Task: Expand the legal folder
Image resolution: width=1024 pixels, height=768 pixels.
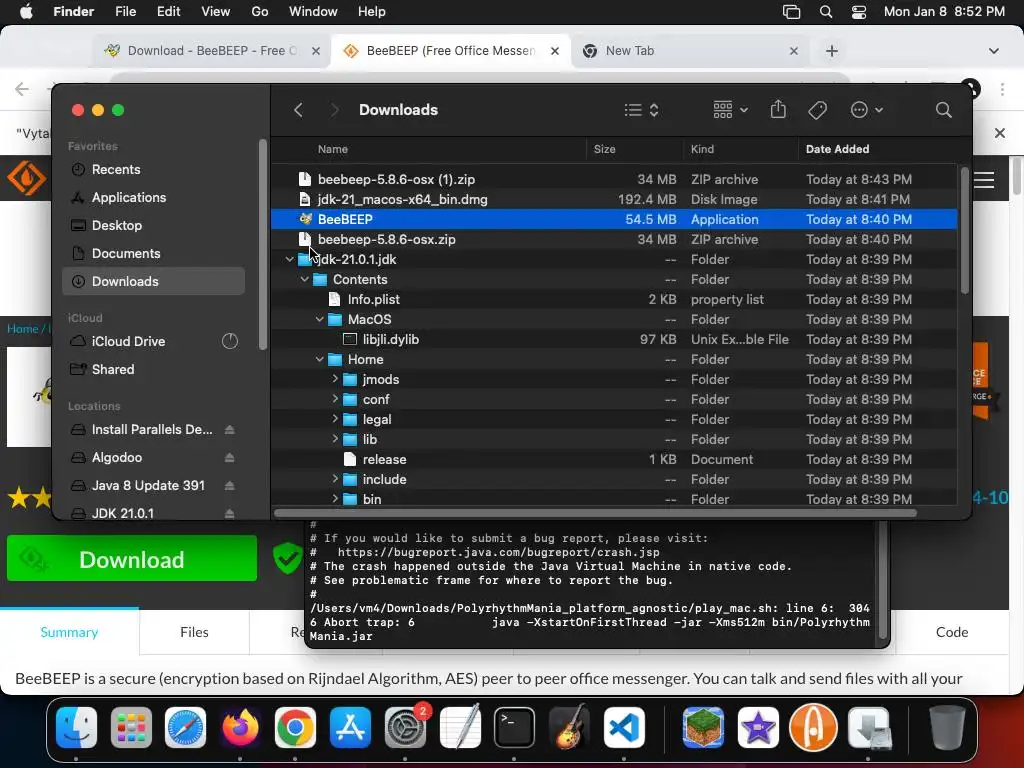Action: click(x=334, y=419)
